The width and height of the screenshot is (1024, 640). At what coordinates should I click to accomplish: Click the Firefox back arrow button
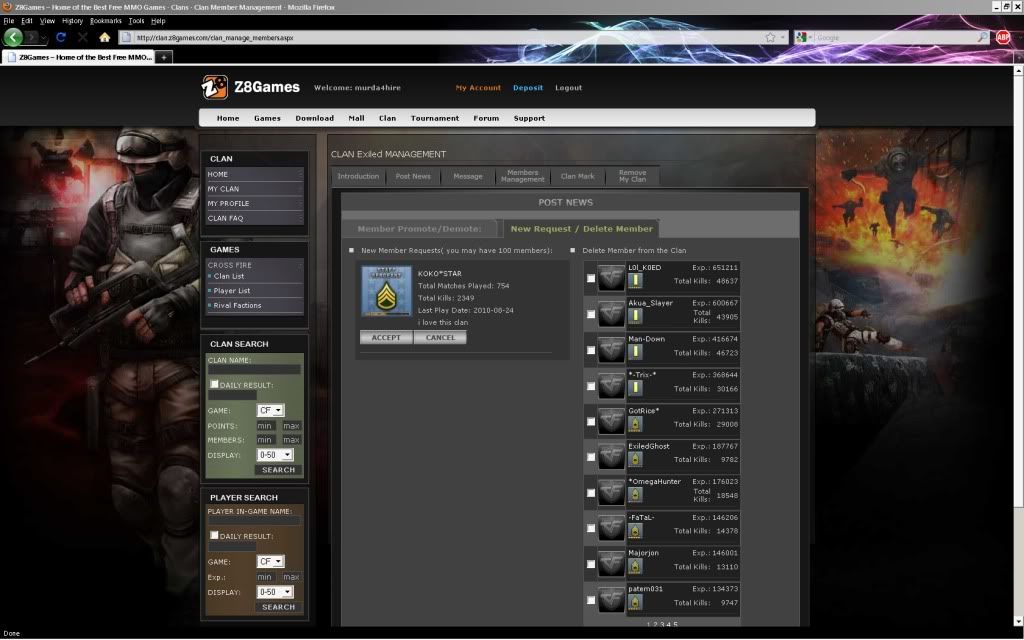[13, 37]
